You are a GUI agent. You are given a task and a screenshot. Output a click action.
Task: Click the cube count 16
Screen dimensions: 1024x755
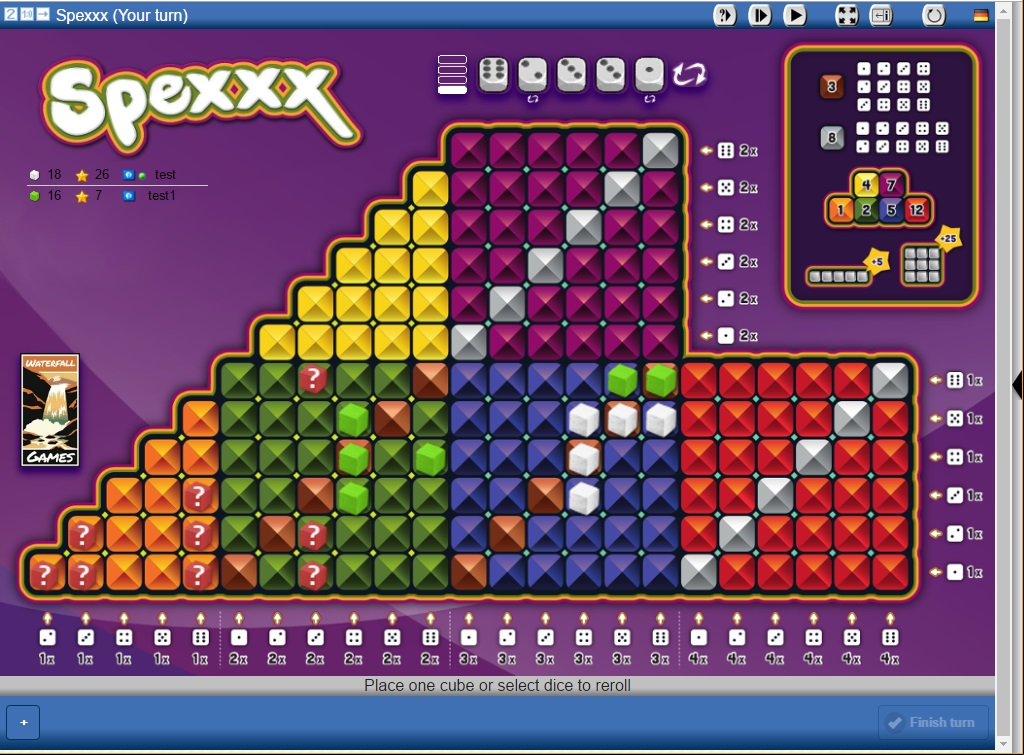pyautogui.click(x=54, y=195)
